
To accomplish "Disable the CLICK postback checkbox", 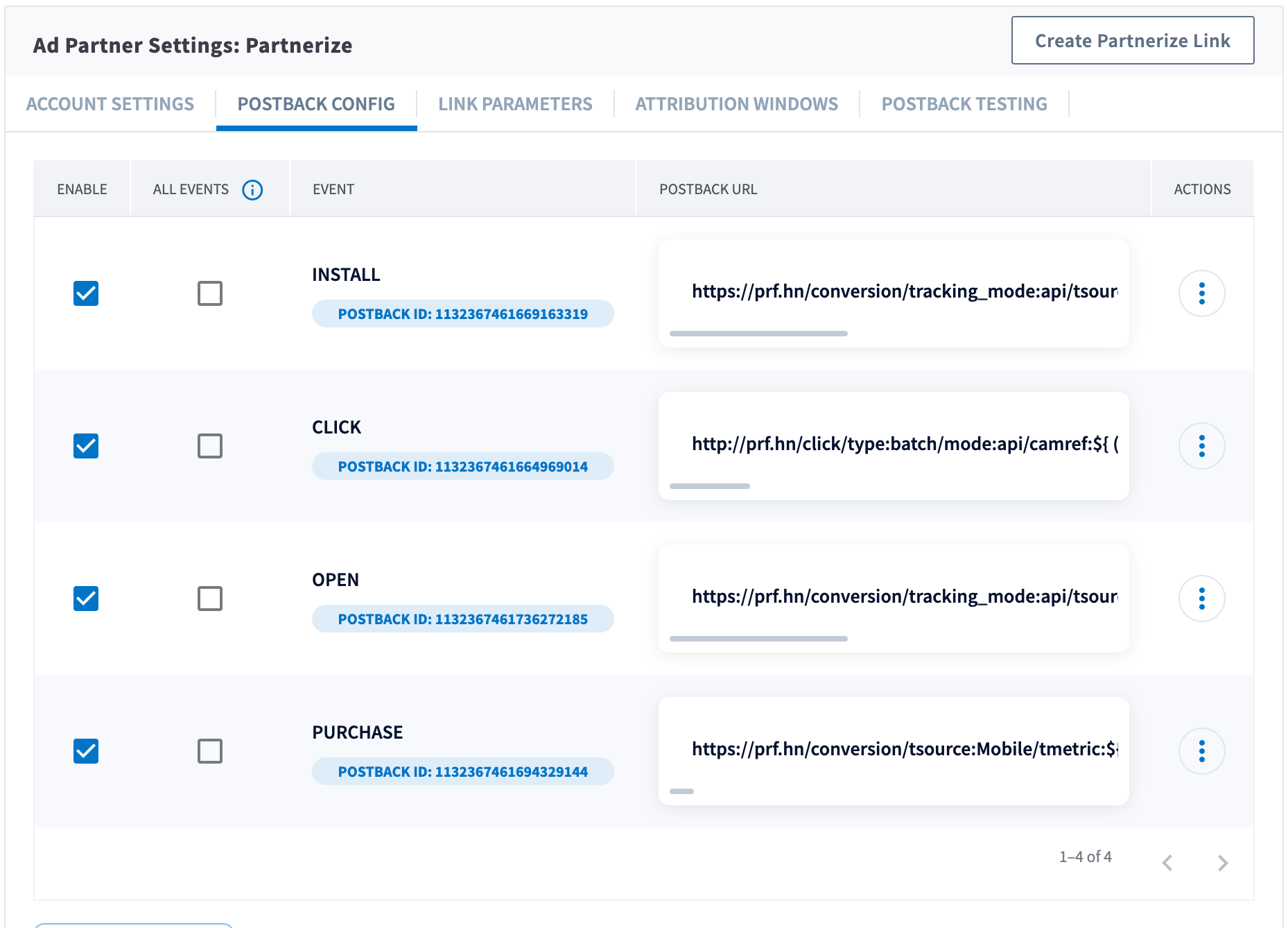I will 86,446.
